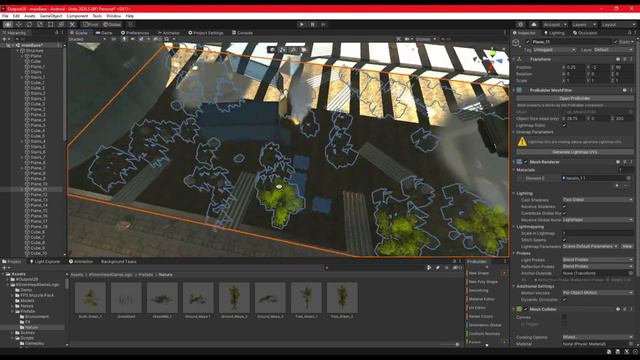Open the GameObject menu

point(51,16)
